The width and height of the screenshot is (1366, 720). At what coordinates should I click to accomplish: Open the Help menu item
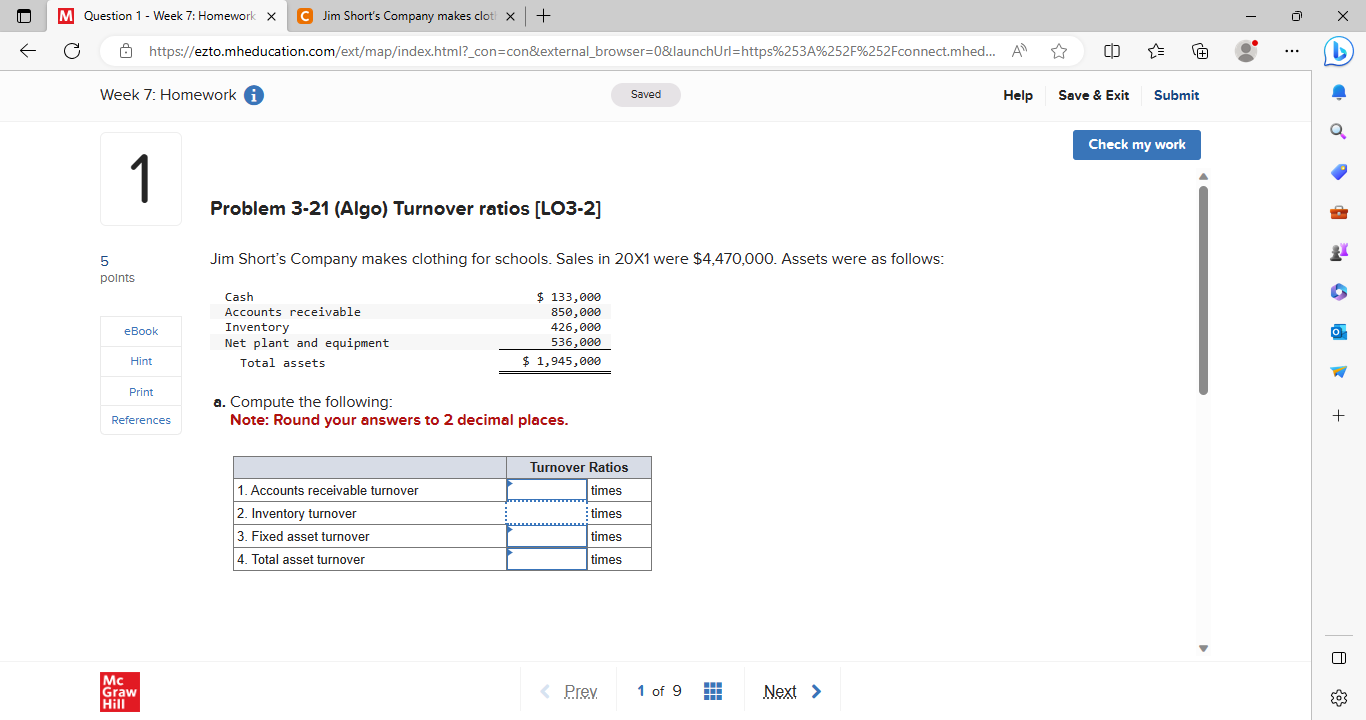pyautogui.click(x=1017, y=95)
